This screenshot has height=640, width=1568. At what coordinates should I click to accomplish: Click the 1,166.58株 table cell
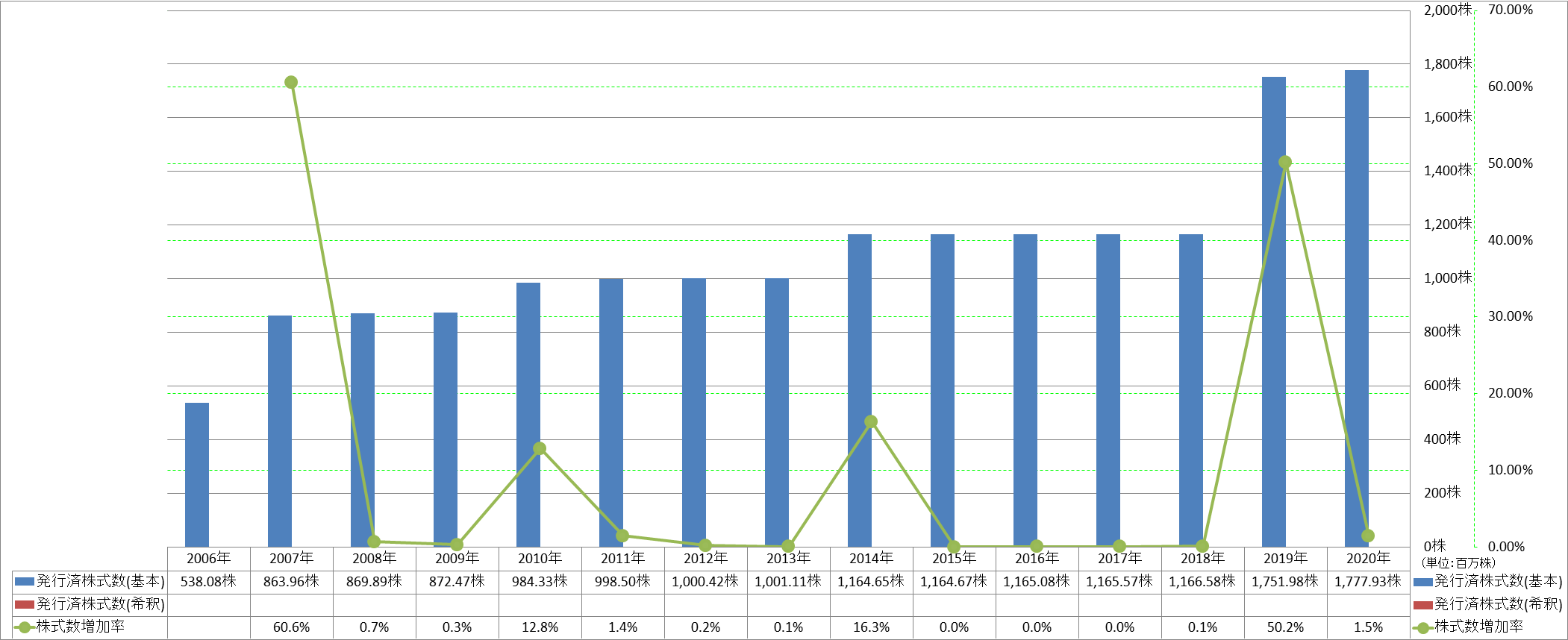(1202, 581)
